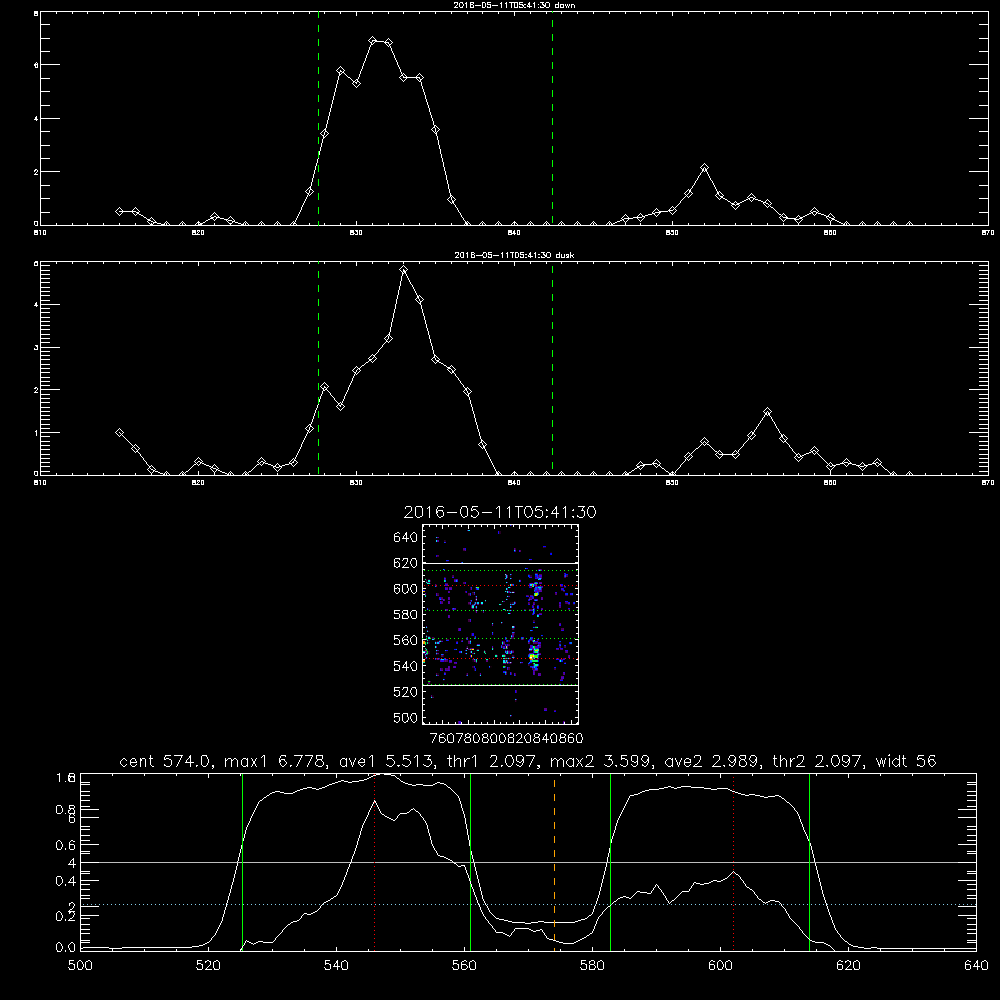1000x1000 pixels.
Task: Click the 2016-05-11T05:41:30 title above the image map
Action: (500, 512)
